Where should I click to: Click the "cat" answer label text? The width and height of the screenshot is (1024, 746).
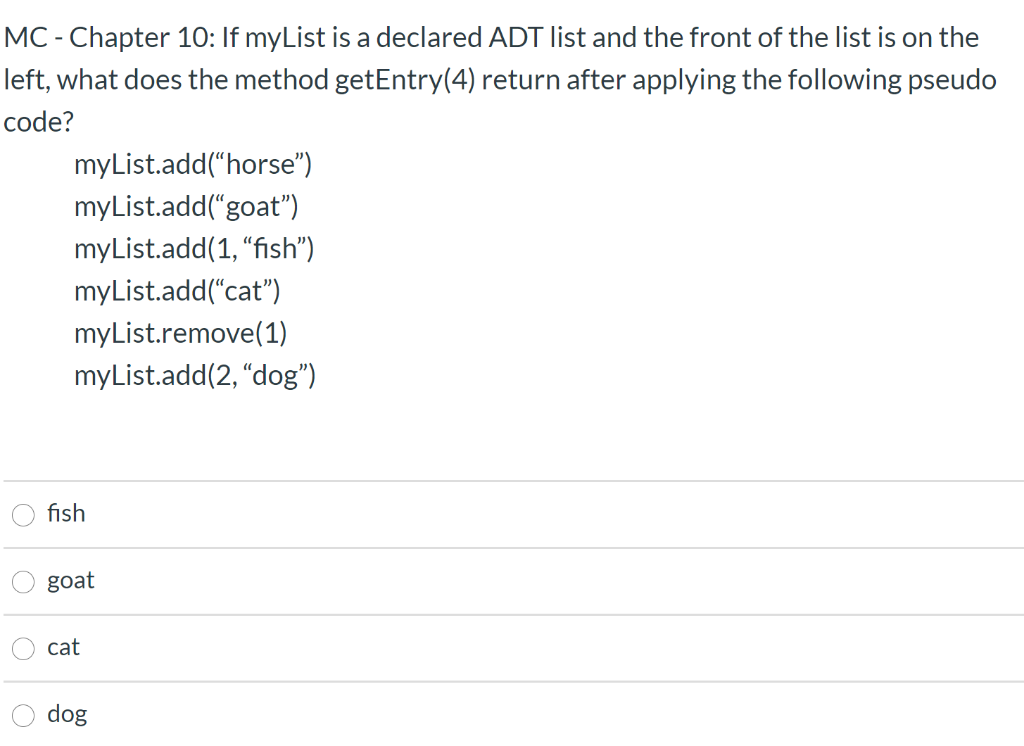[63, 647]
